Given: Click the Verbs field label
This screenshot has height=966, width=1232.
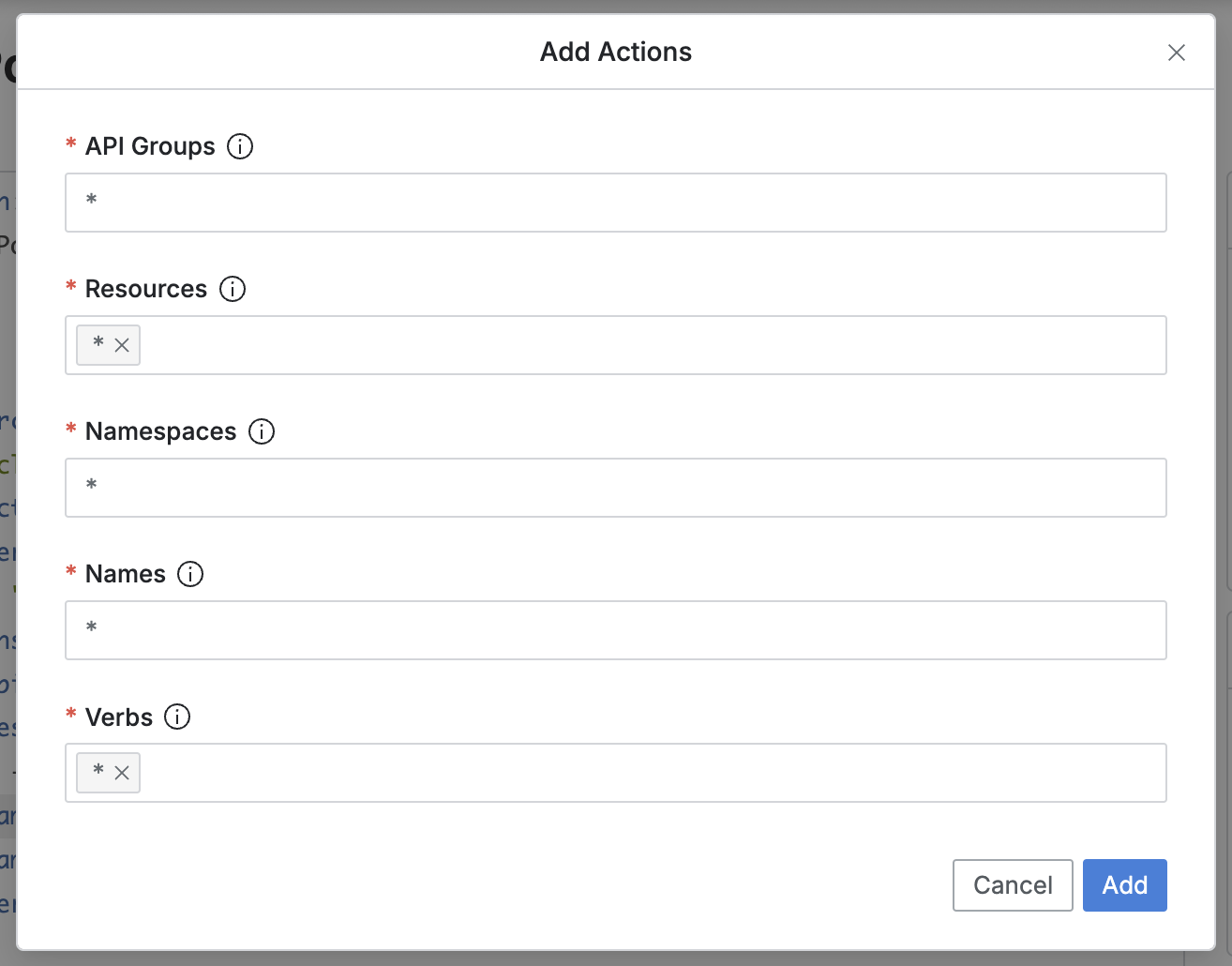Looking at the screenshot, I should (119, 717).
